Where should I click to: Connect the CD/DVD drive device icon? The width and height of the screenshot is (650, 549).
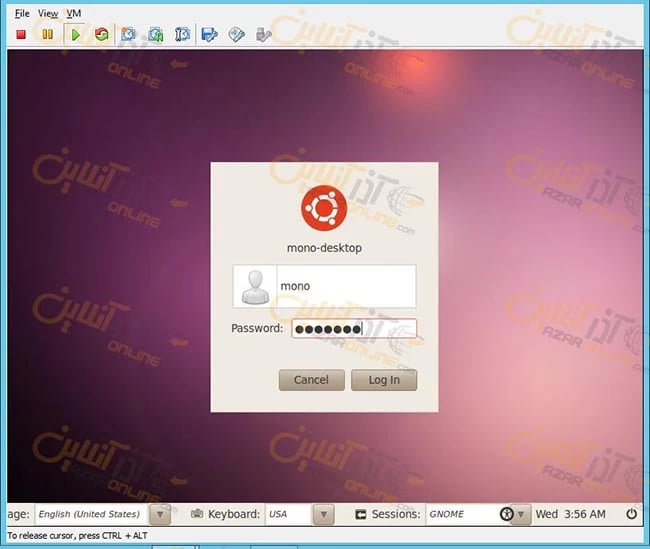[237, 34]
